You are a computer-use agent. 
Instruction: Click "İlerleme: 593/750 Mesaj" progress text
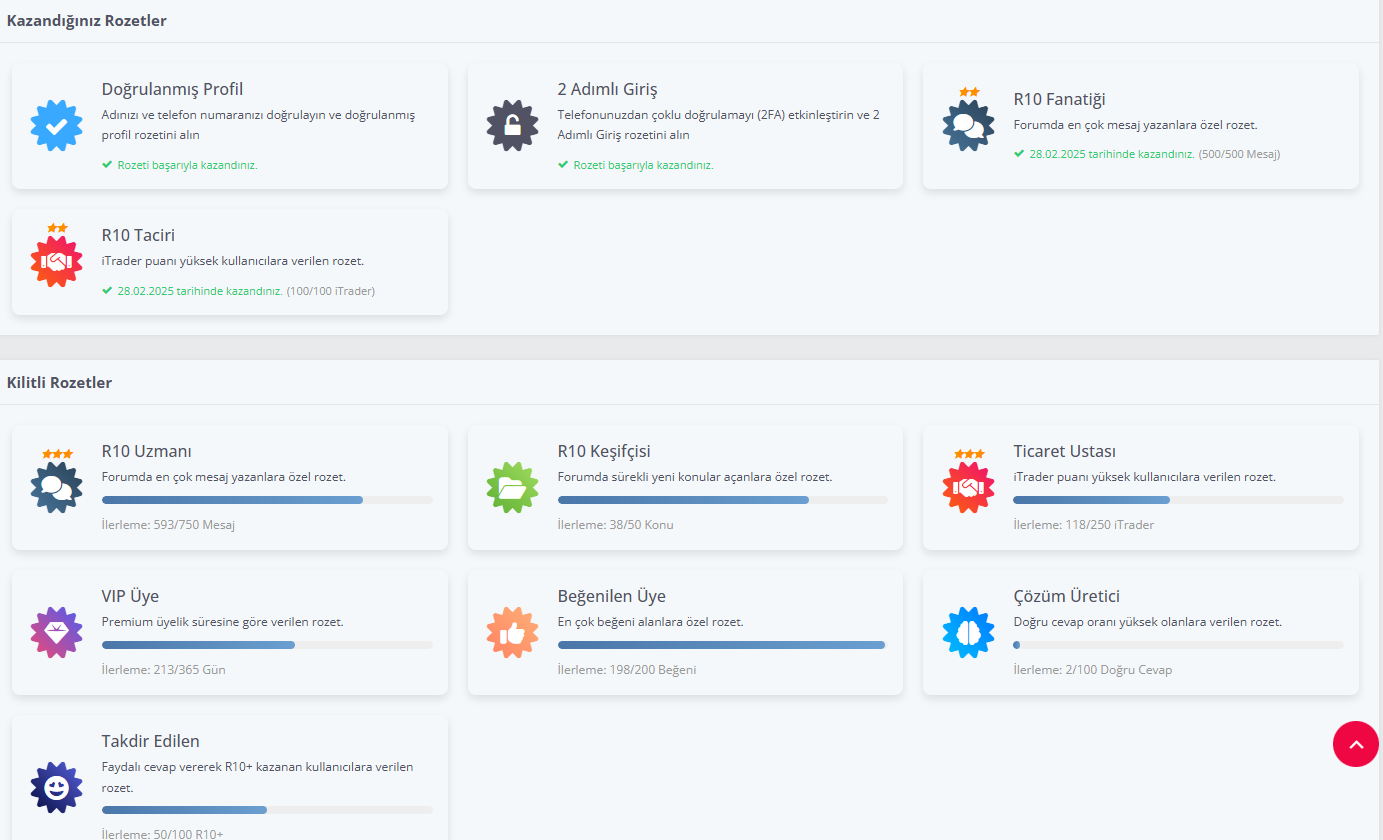click(168, 524)
